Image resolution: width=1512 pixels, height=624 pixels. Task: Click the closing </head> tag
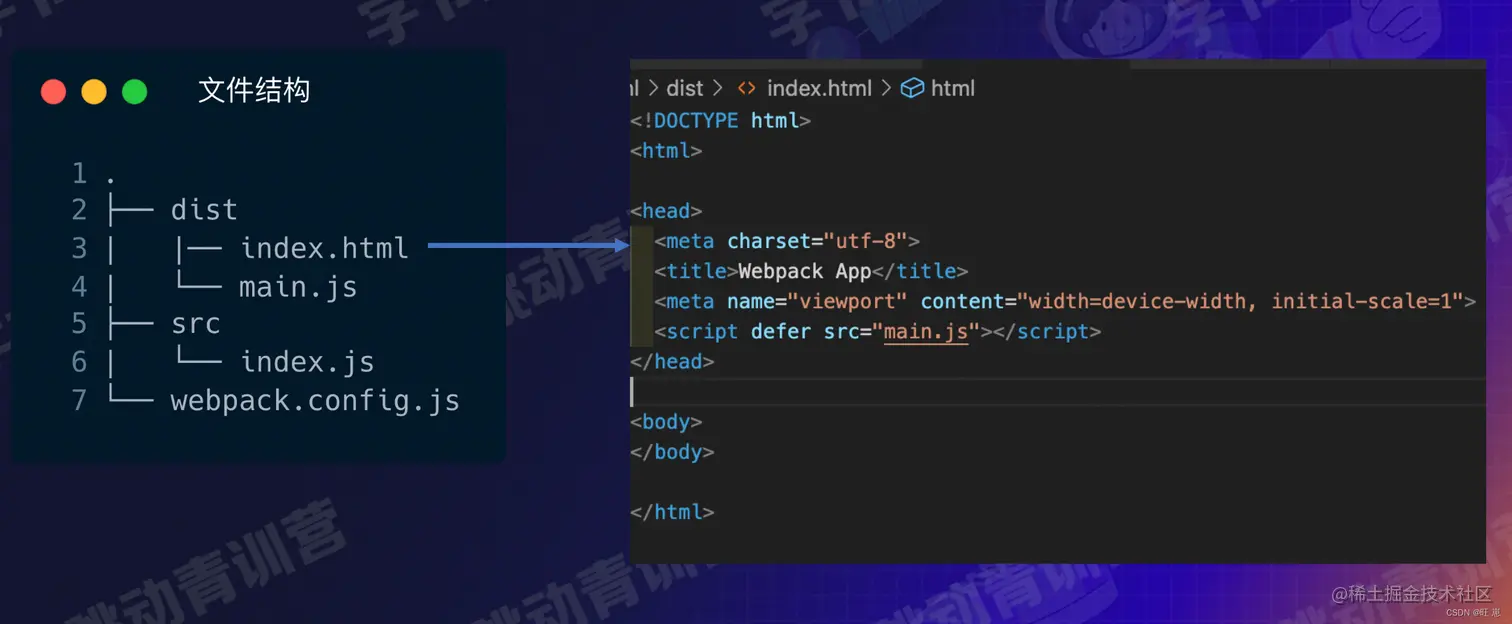672,361
